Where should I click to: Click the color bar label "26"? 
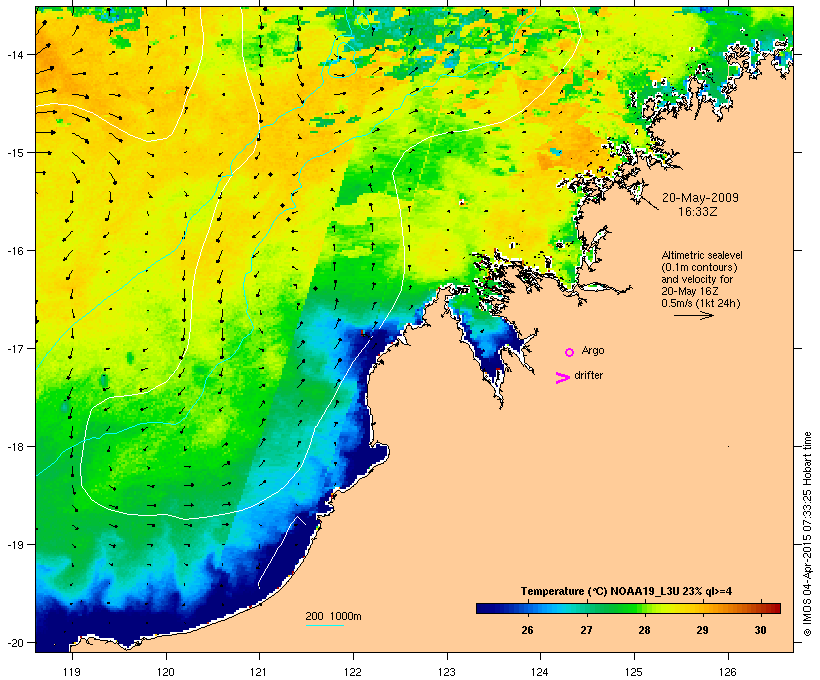[x=527, y=630]
